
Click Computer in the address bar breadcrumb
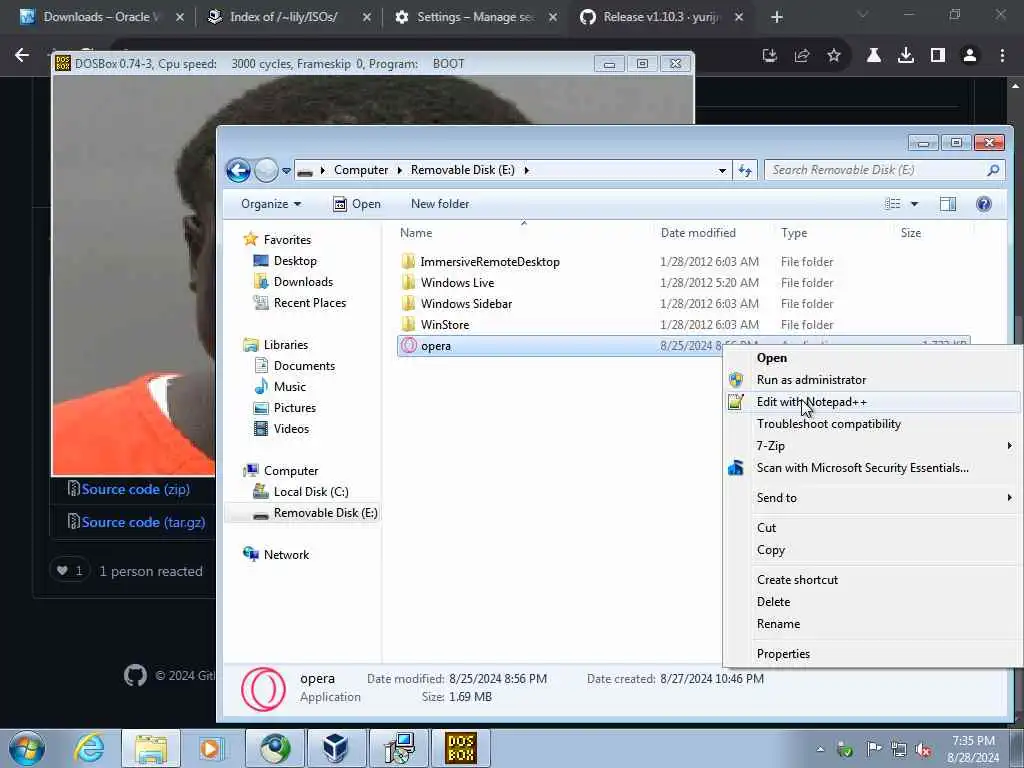[x=360, y=170]
